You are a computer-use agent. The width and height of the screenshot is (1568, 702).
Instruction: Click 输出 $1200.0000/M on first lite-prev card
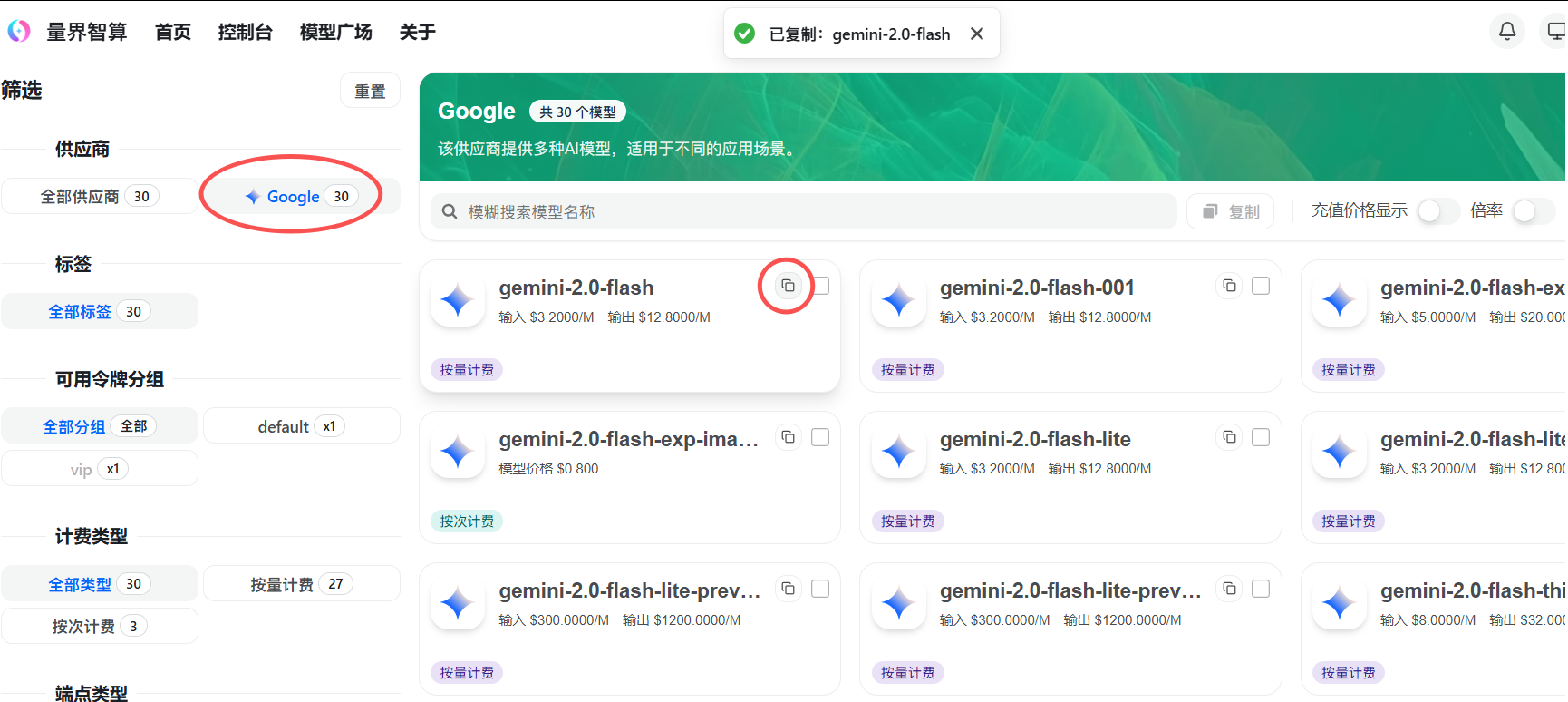click(x=682, y=620)
